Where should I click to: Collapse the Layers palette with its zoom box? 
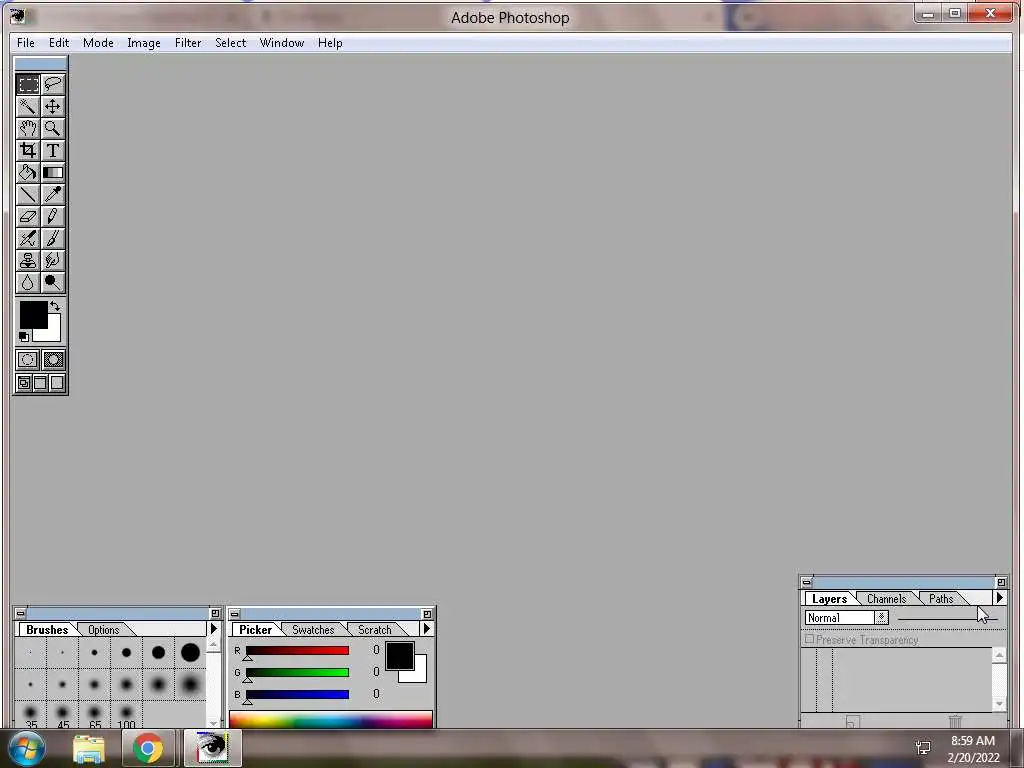coord(1001,582)
